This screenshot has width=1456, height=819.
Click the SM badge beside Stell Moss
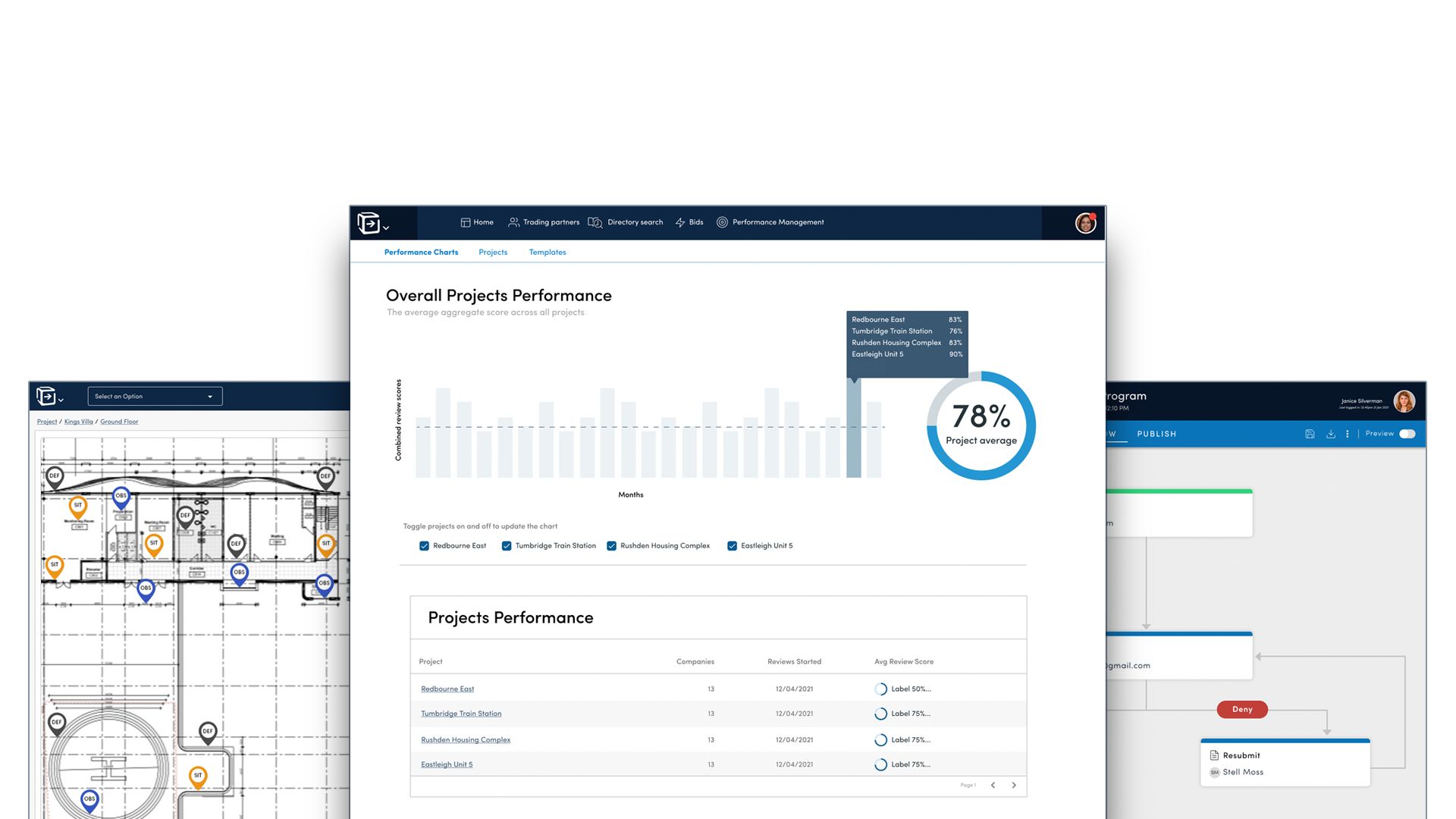point(1214,773)
